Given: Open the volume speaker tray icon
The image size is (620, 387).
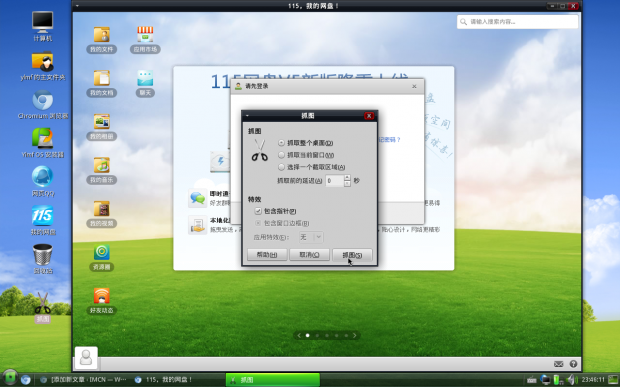Looking at the screenshot, I should click(x=571, y=380).
